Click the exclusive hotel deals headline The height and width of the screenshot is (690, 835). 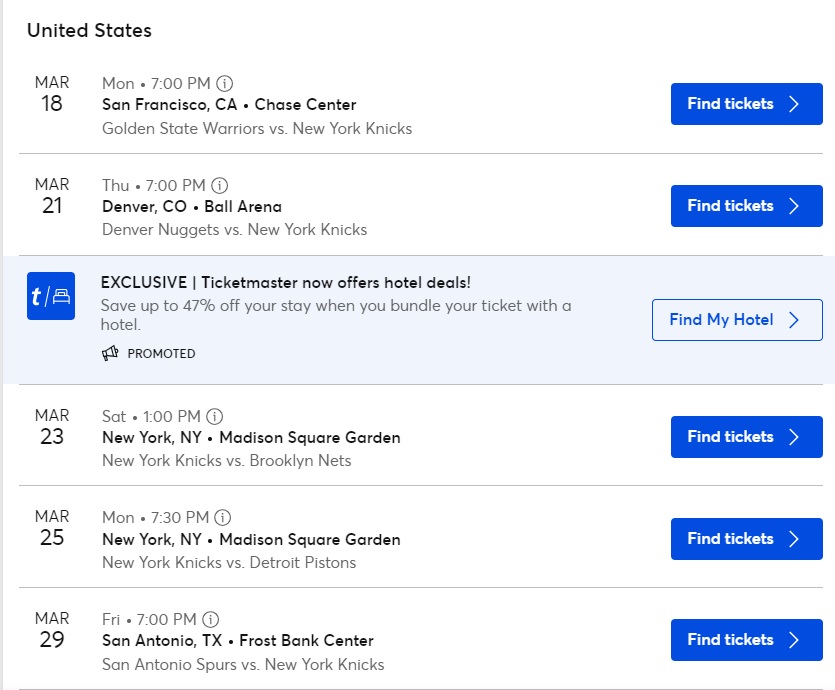click(x=286, y=283)
